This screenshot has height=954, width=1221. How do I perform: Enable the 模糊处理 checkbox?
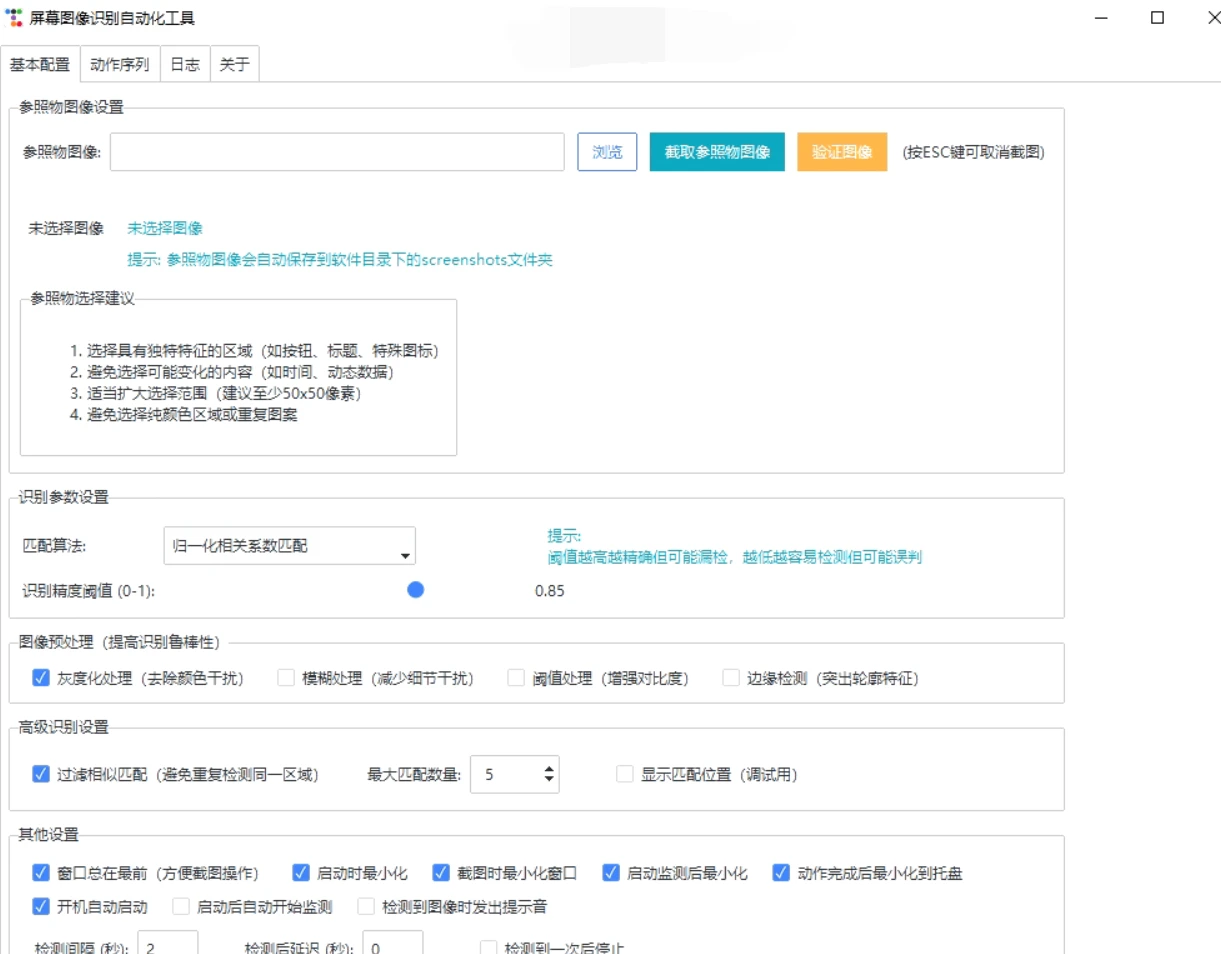coord(286,678)
